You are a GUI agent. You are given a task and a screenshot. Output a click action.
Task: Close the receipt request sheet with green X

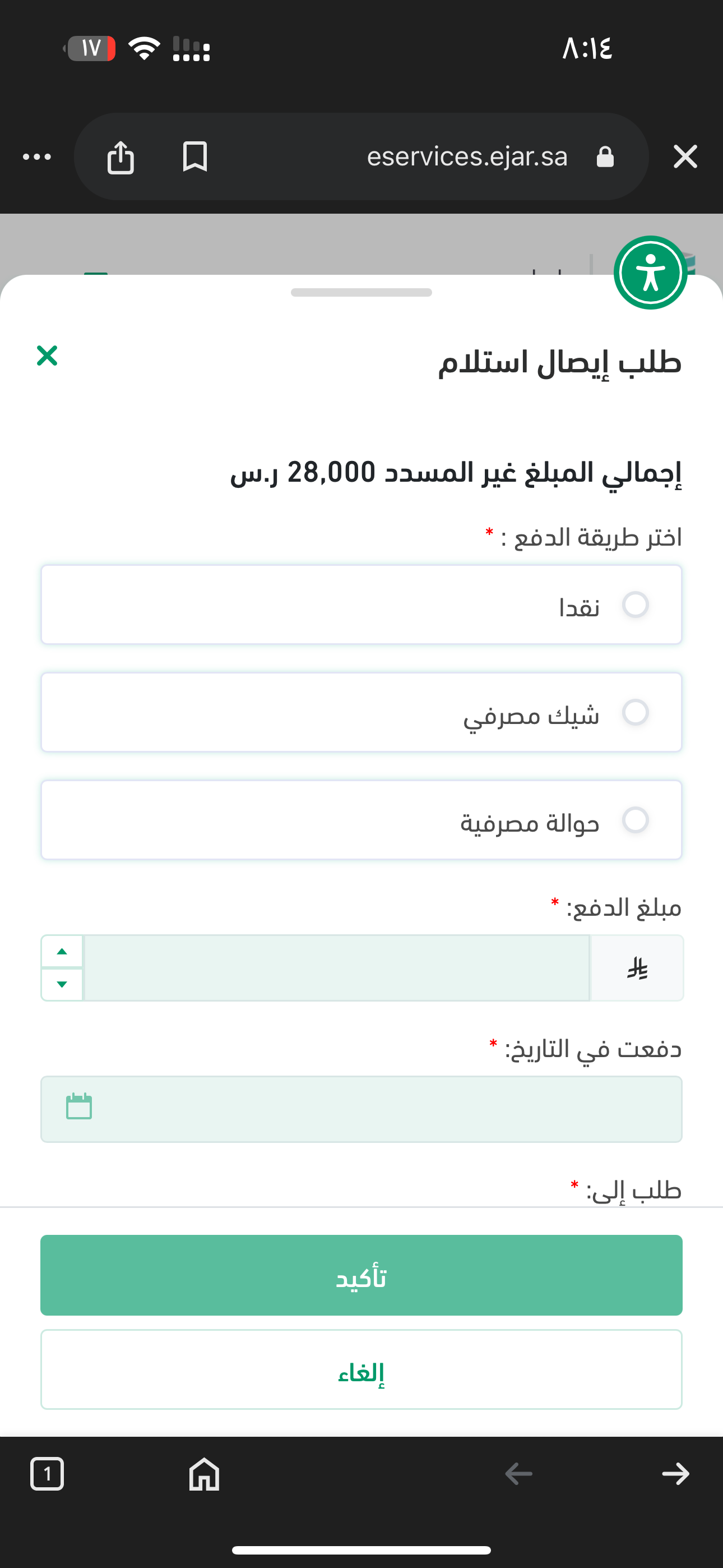click(x=47, y=356)
